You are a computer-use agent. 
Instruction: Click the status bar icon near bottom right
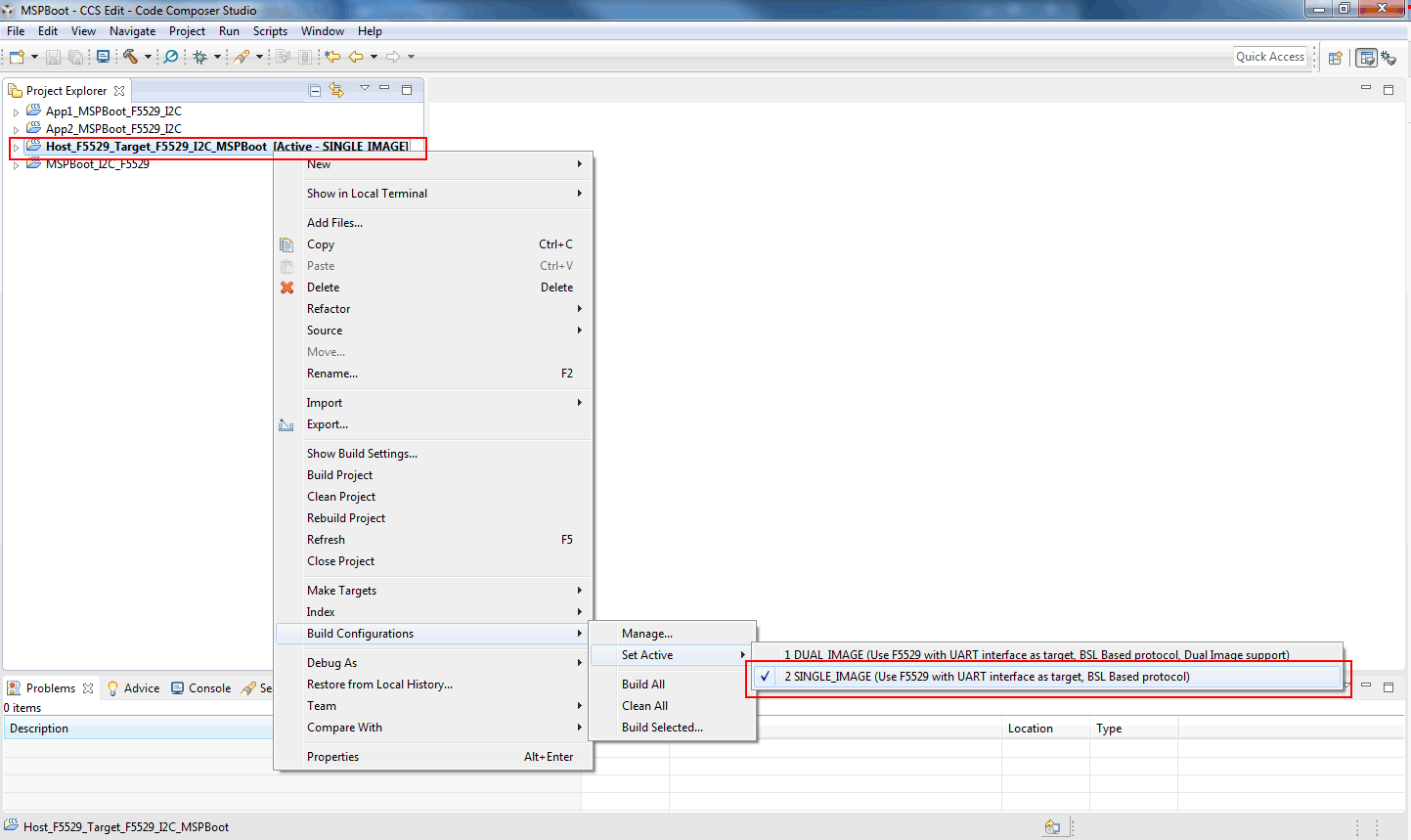click(1052, 827)
